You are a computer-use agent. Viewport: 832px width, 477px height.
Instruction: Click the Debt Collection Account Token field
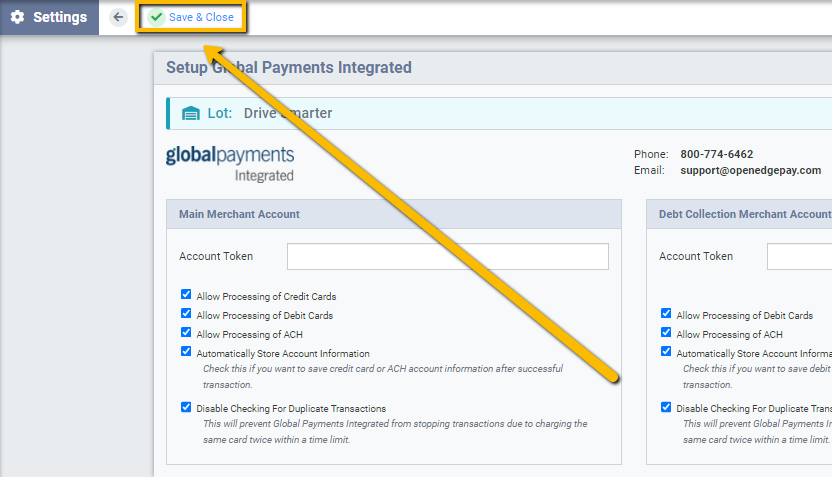[800, 256]
